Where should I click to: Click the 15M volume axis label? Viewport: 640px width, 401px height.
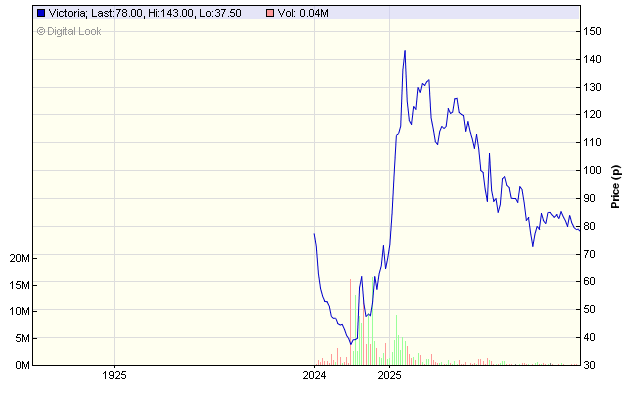click(20, 285)
